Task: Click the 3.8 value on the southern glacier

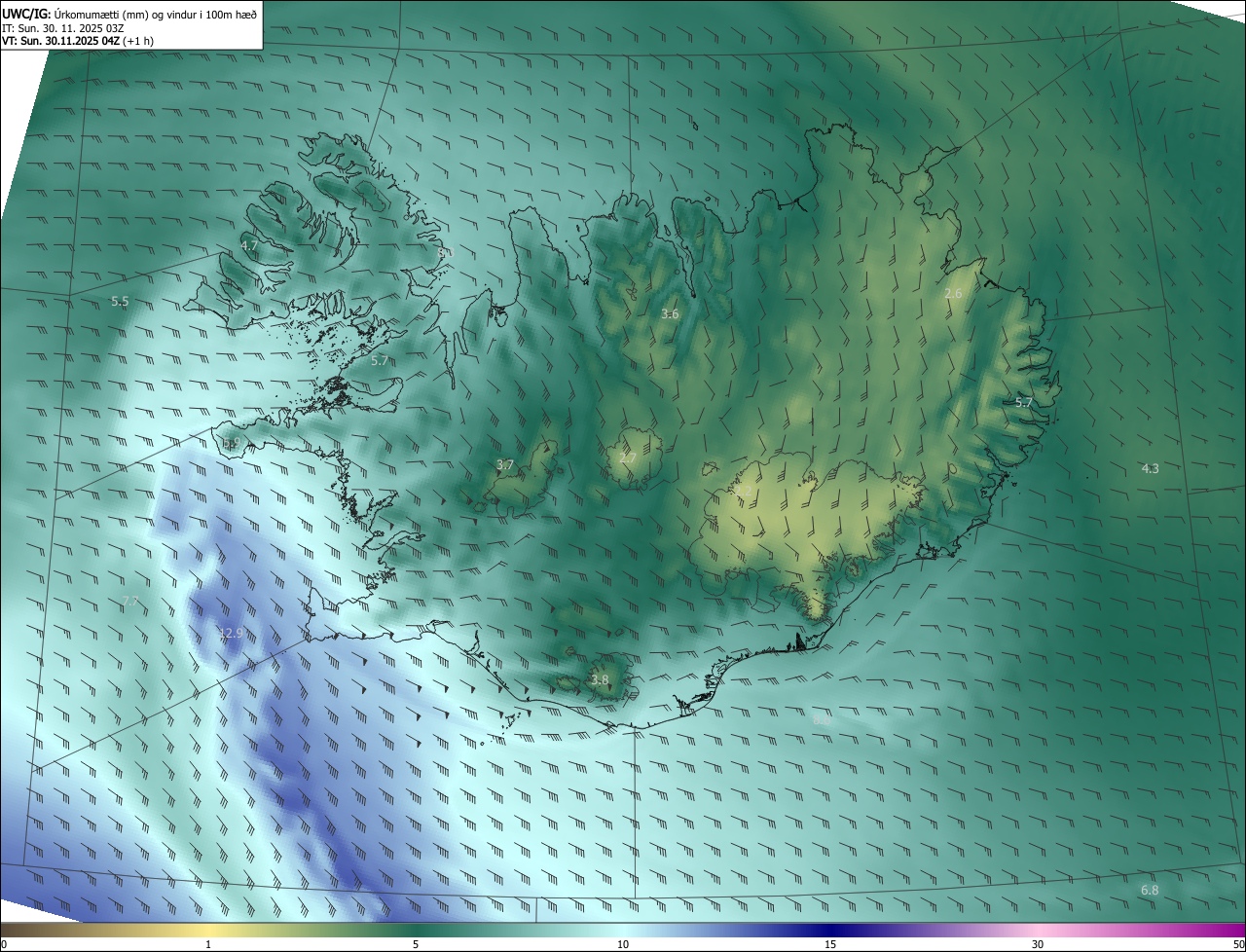Action: coord(600,679)
